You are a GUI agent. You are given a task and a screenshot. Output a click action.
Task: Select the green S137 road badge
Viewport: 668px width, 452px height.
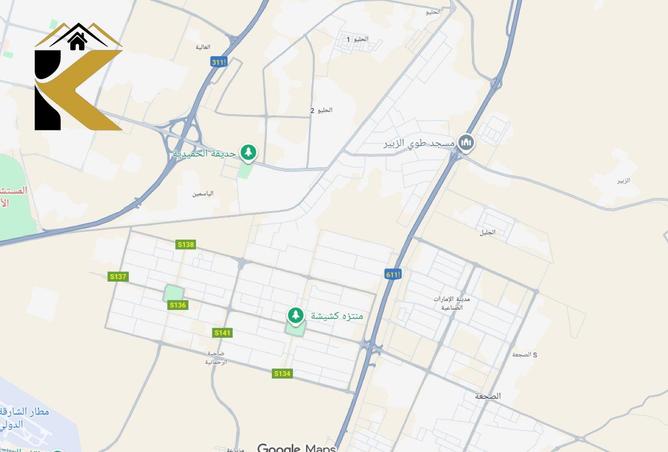pyautogui.click(x=118, y=277)
